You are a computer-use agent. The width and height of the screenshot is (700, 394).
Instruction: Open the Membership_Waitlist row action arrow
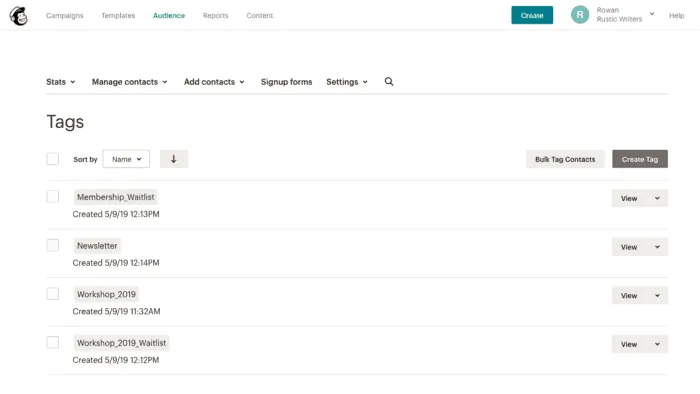click(x=657, y=198)
